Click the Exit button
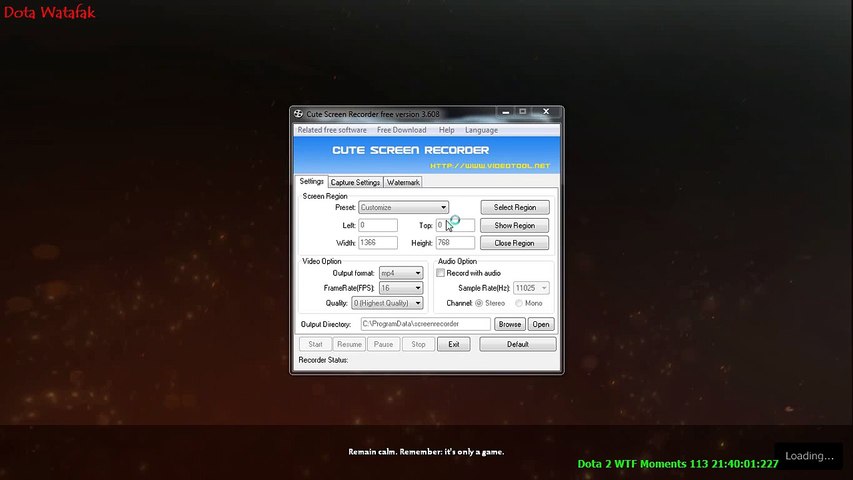This screenshot has height=480, width=853. pos(454,344)
